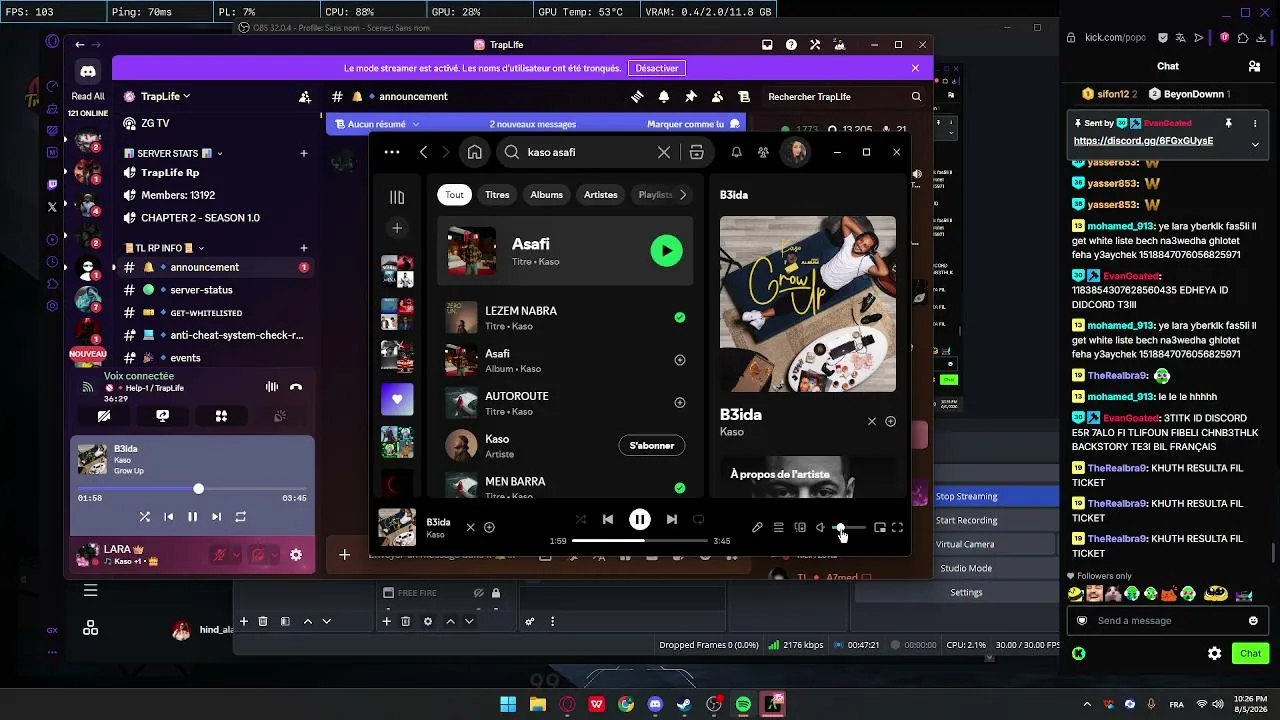This screenshot has width=1280, height=720.
Task: Show more Spotify filter chips arrow
Action: coord(683,195)
